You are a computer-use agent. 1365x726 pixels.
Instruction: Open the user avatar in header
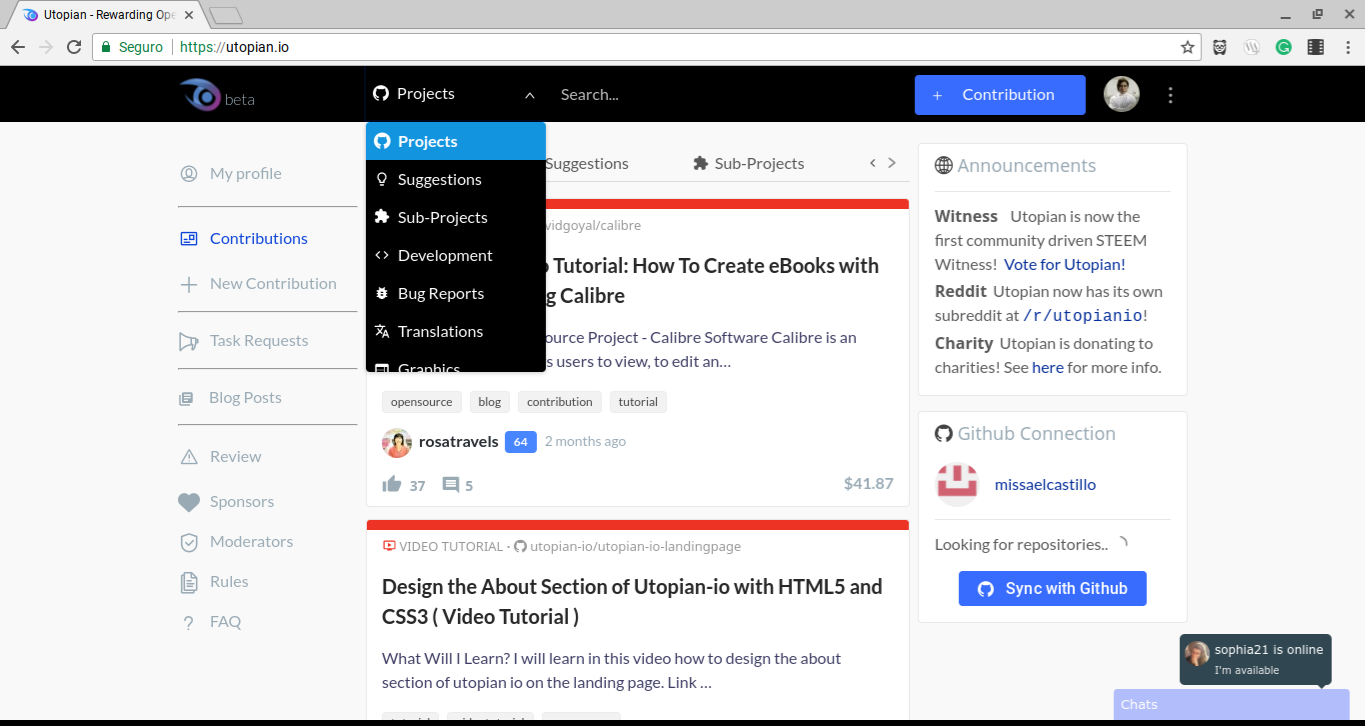[1122, 94]
